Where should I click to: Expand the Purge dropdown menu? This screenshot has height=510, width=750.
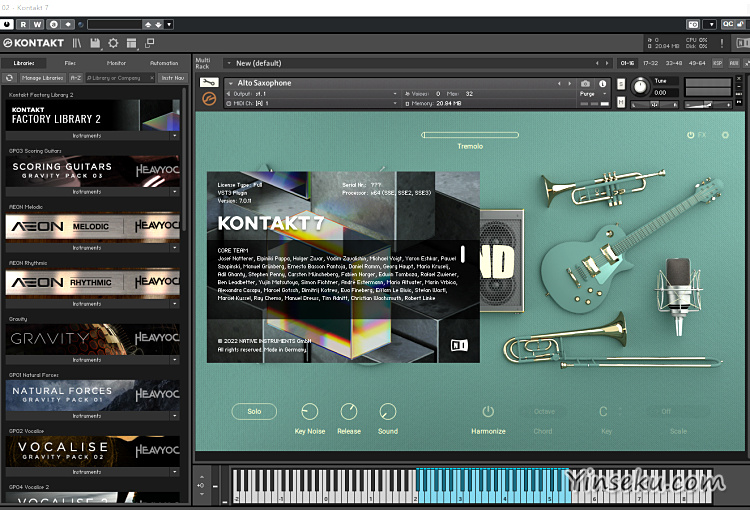click(x=603, y=94)
